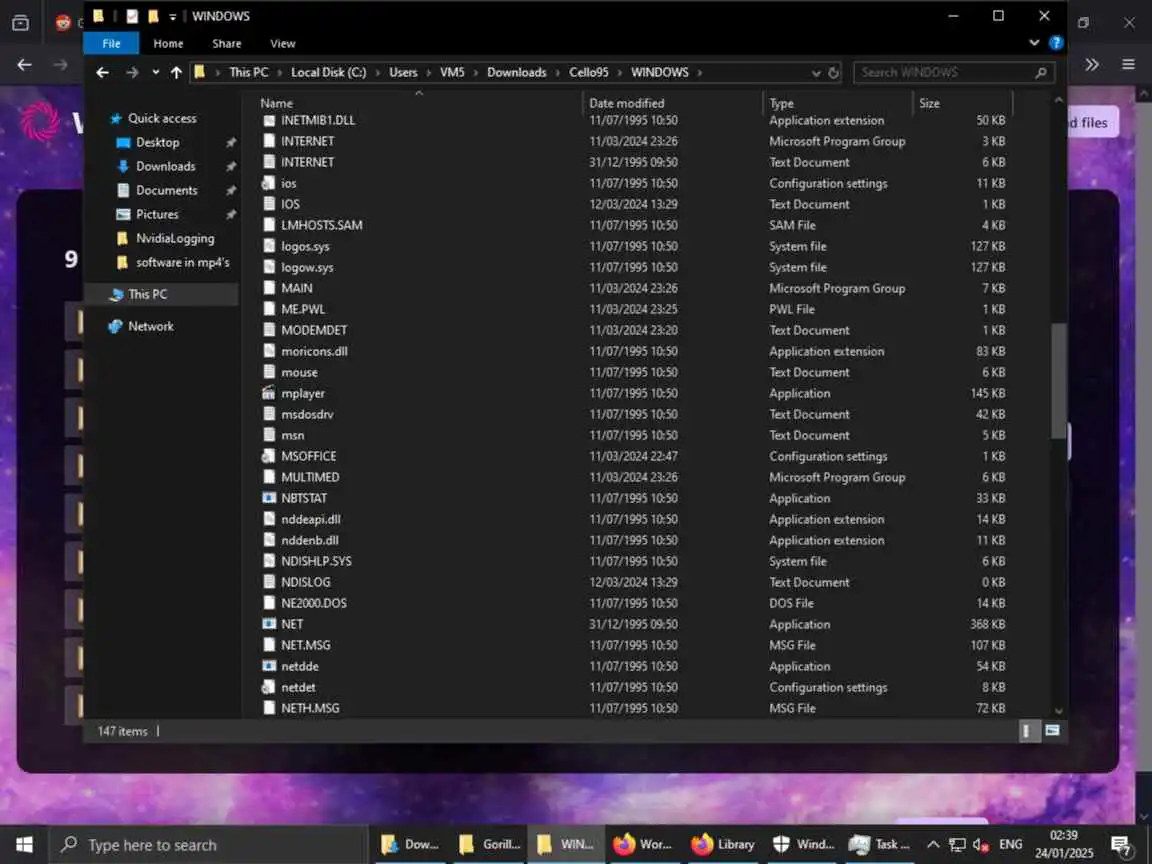Select the netdet configuration file icon
The height and width of the screenshot is (864, 1152).
point(269,687)
